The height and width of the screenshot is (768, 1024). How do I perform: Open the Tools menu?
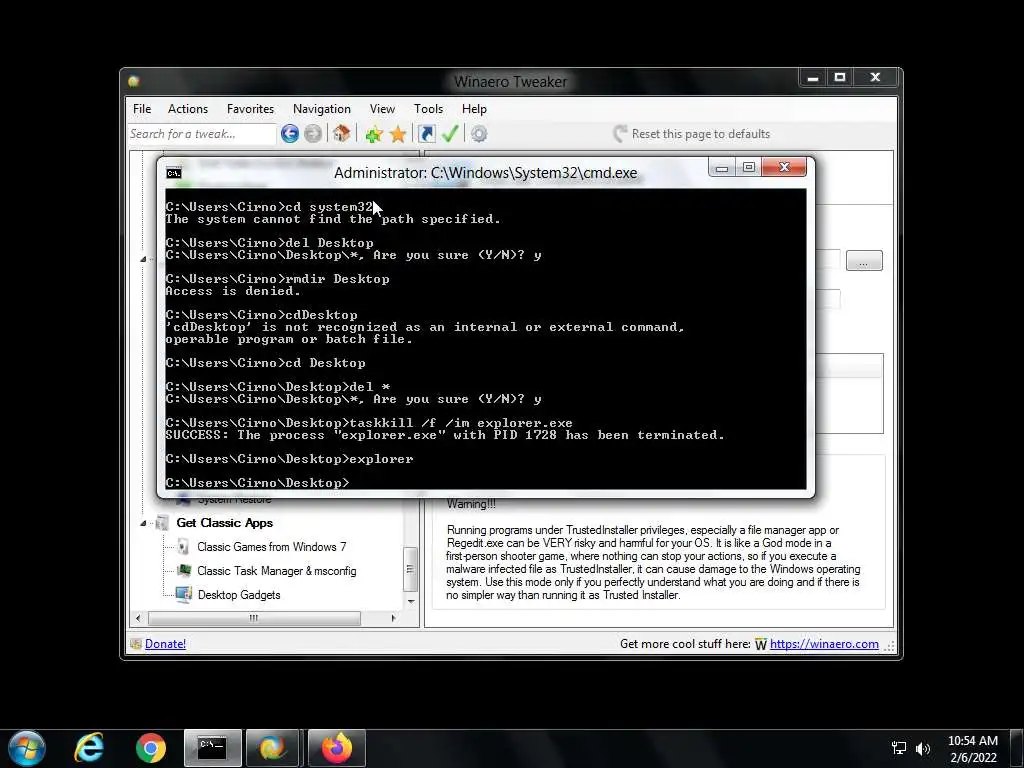pos(428,109)
